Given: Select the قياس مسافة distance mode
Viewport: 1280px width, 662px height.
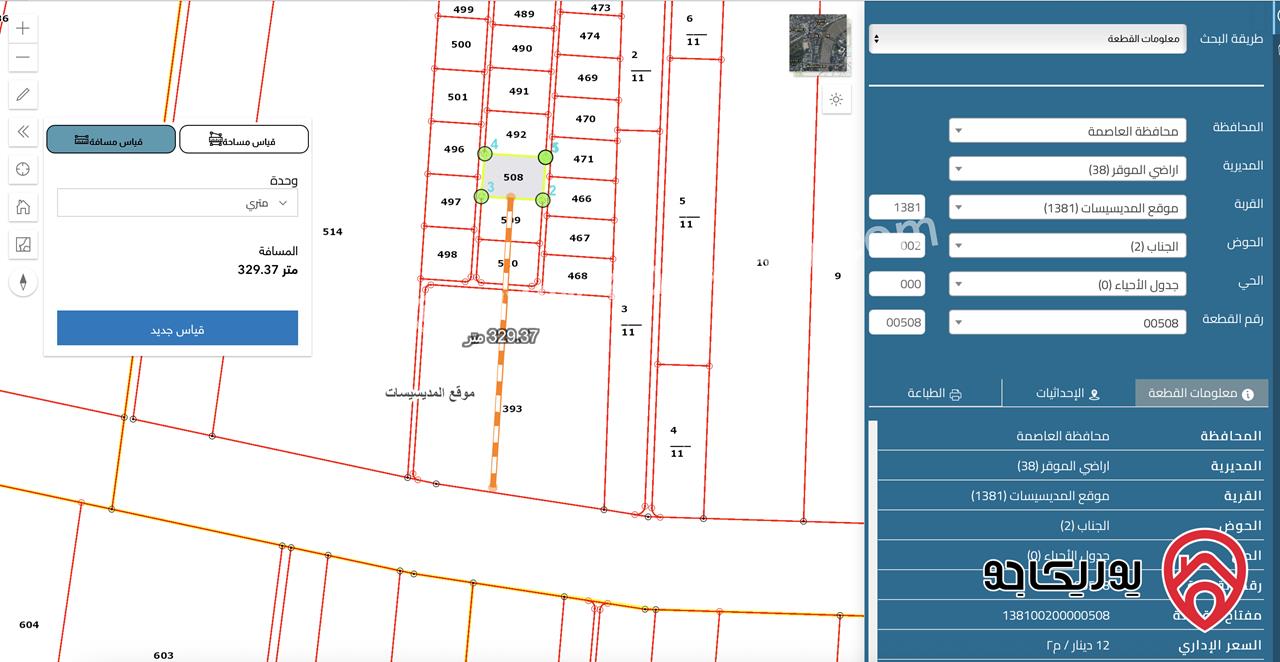Looking at the screenshot, I should [x=111, y=140].
